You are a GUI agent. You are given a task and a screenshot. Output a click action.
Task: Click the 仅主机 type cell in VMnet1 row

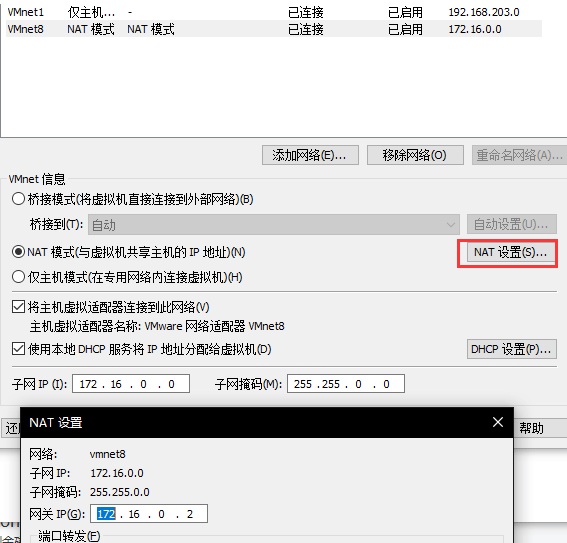point(91,12)
